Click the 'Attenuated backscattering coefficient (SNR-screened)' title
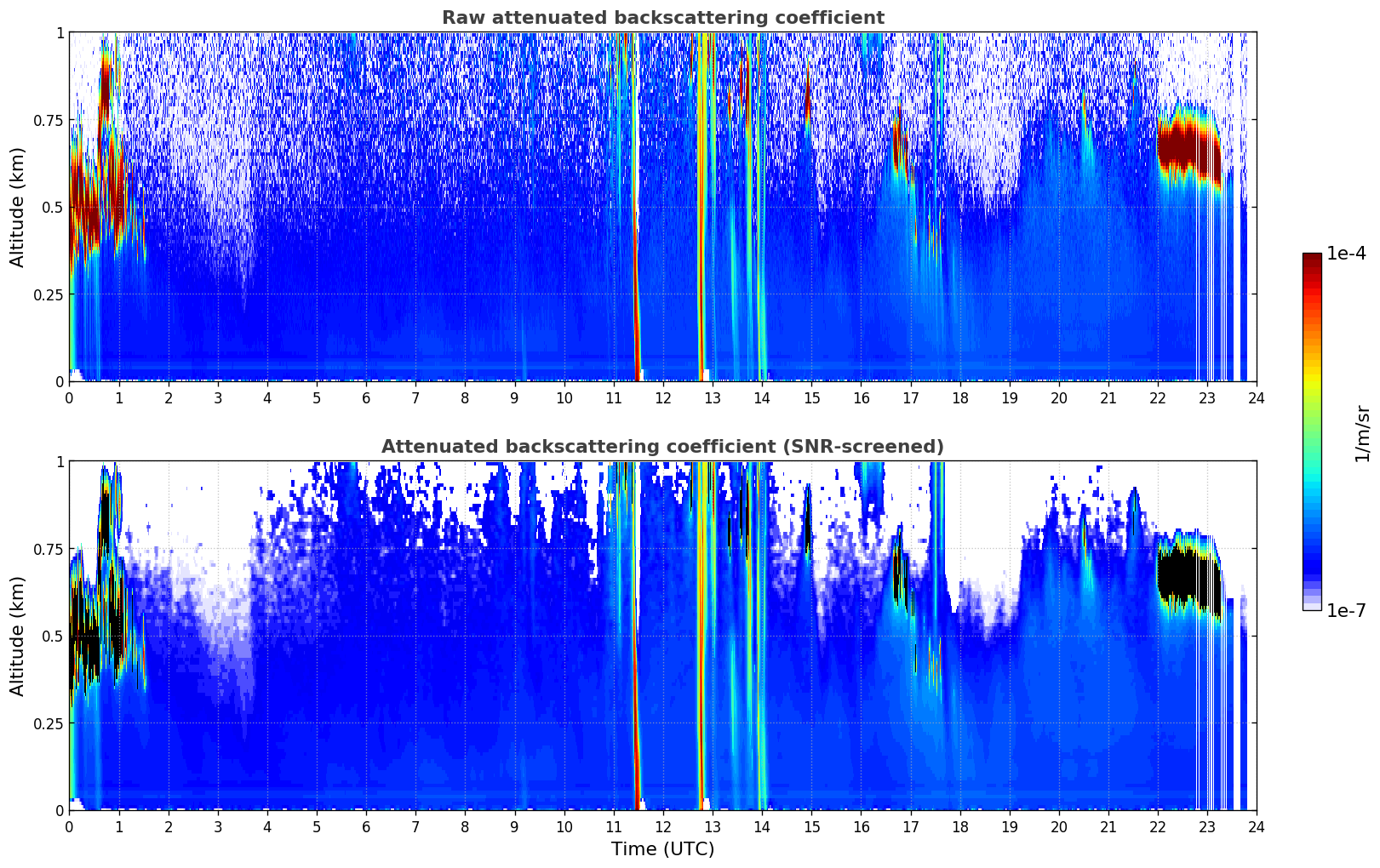The height and width of the screenshot is (868, 1380). [x=662, y=447]
